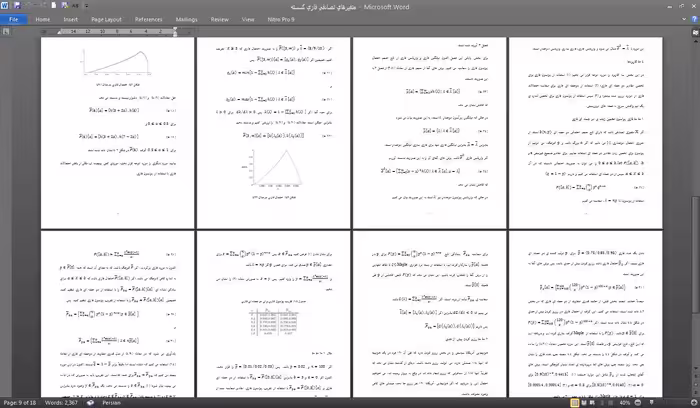Image resolution: width=700 pixels, height=408 pixels.
Task: Click the page containing triangular chart
Action: pyautogui.click(x=274, y=133)
